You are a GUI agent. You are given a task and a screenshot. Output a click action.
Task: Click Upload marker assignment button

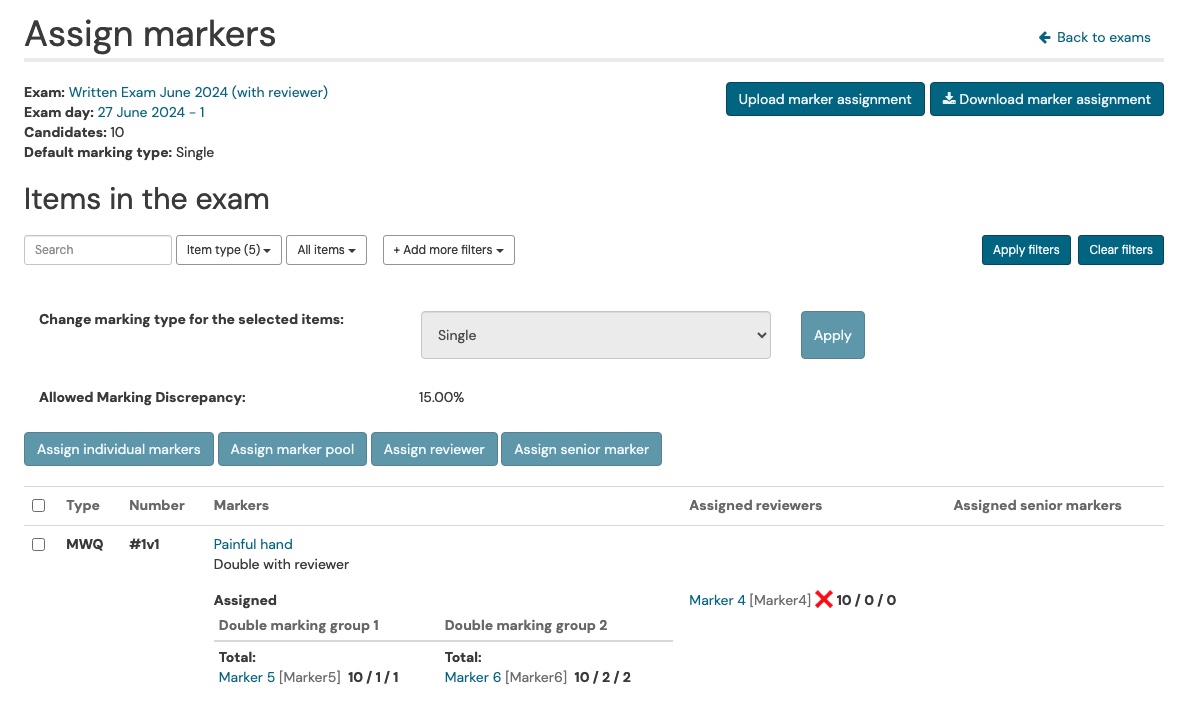[x=824, y=99]
